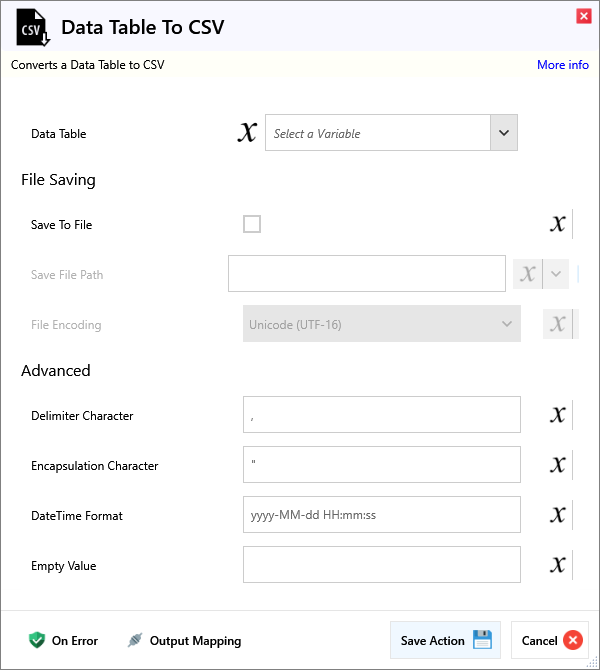Image resolution: width=600 pixels, height=670 pixels.
Task: Expand the Data Table variable dropdown arrow
Action: point(503,133)
